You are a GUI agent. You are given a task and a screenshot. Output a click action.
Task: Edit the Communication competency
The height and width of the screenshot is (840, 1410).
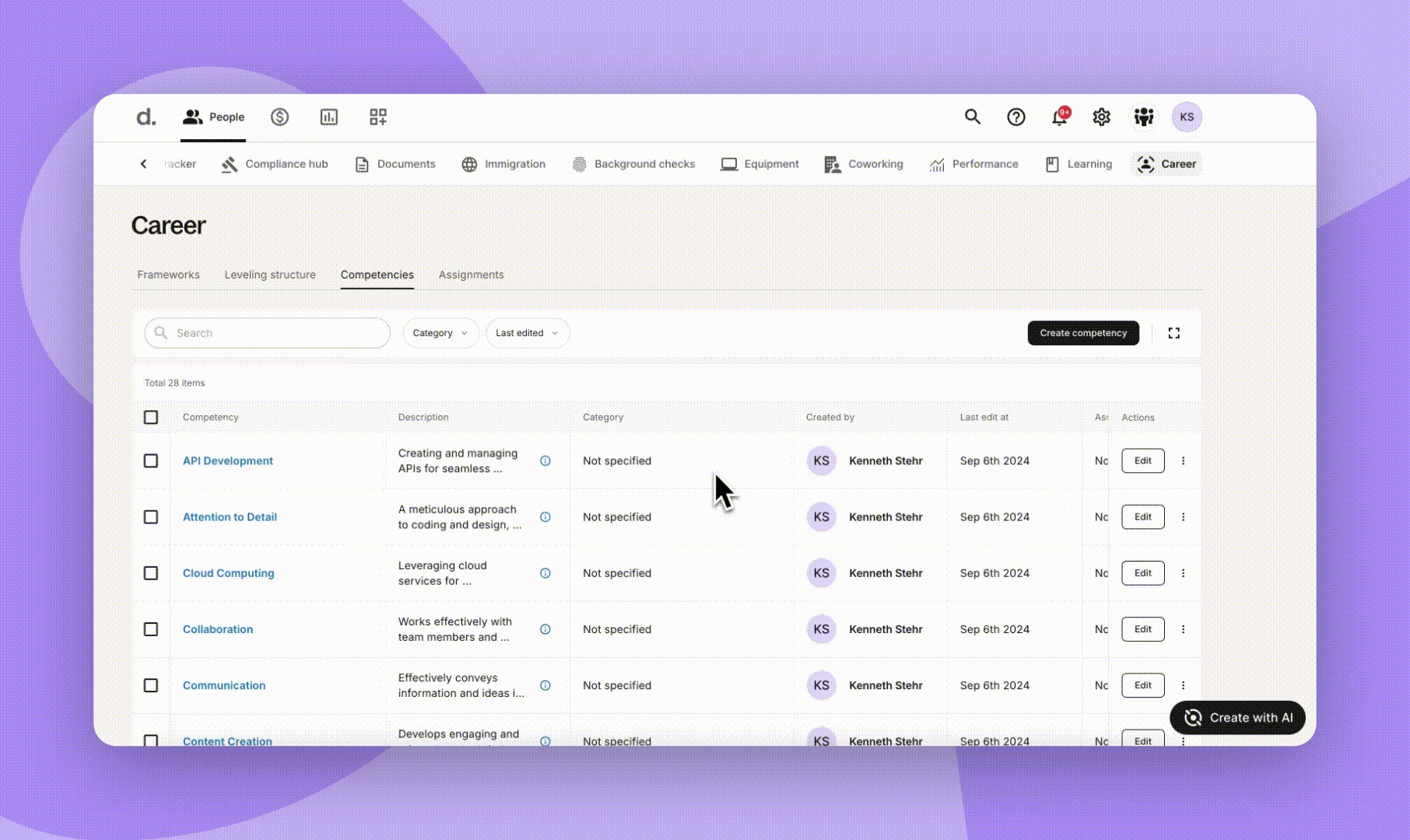(x=1143, y=685)
